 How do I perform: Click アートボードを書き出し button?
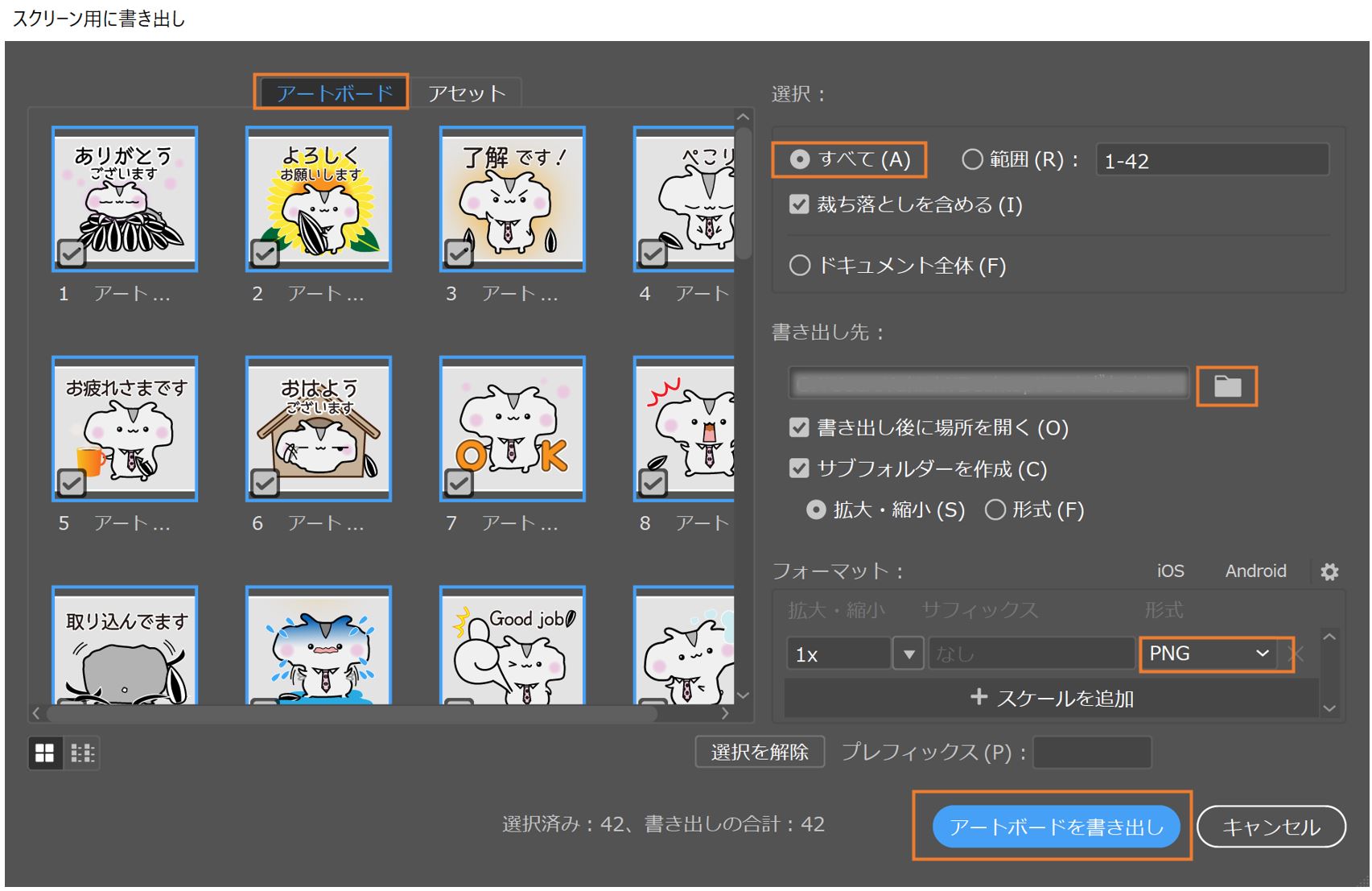1055,825
